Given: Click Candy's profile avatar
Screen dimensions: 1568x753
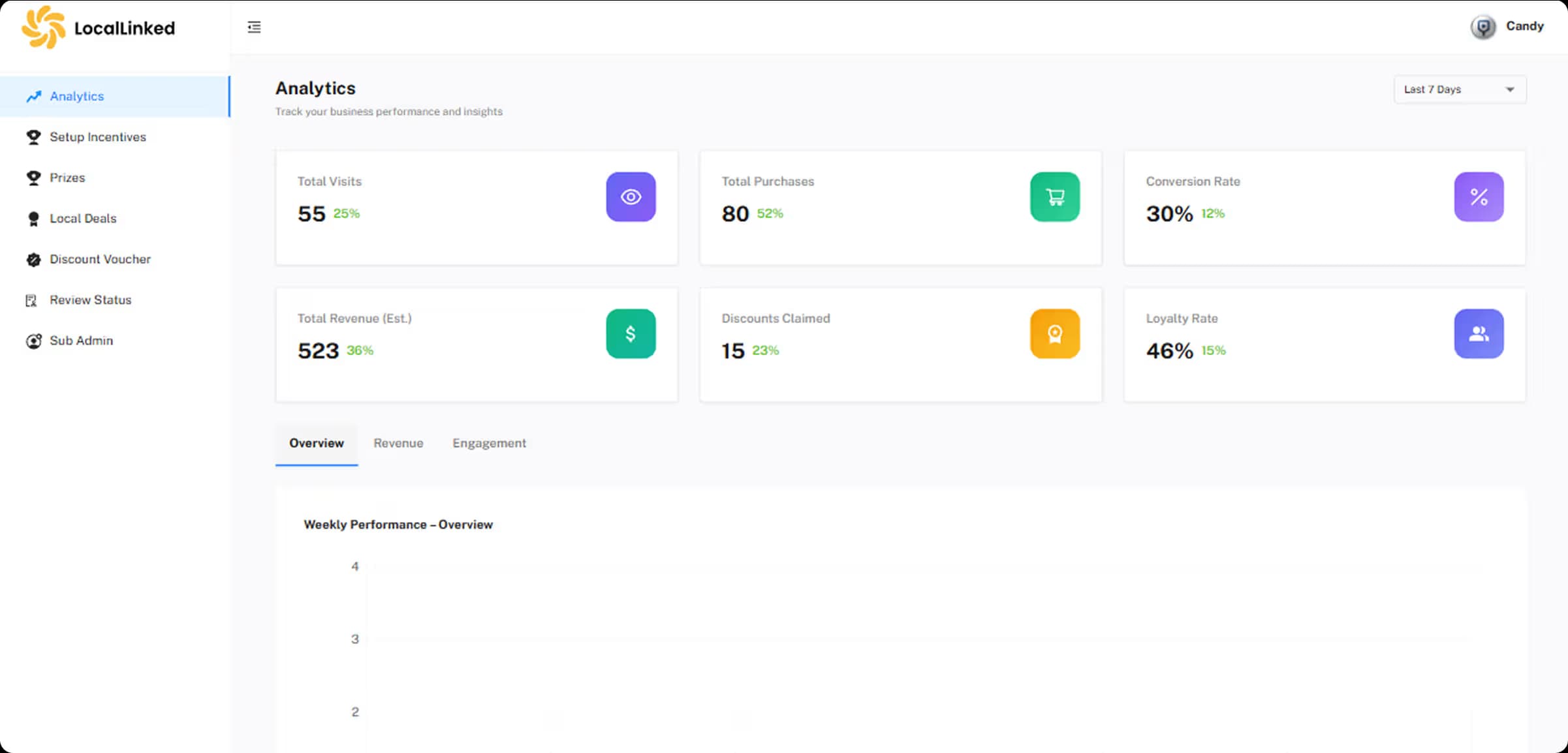Looking at the screenshot, I should 1483,27.
